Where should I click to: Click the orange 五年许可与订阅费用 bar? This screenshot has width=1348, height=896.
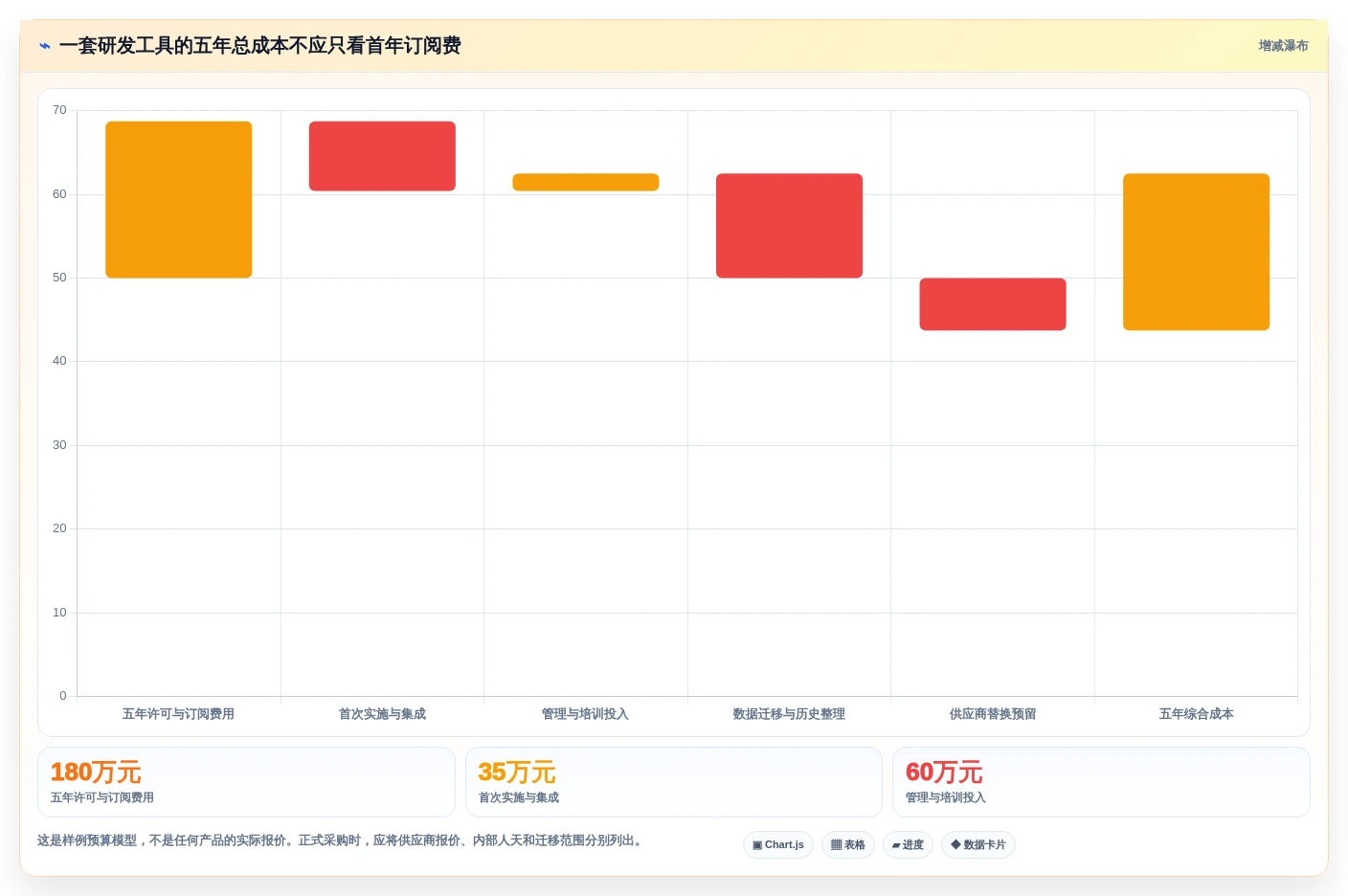point(179,199)
